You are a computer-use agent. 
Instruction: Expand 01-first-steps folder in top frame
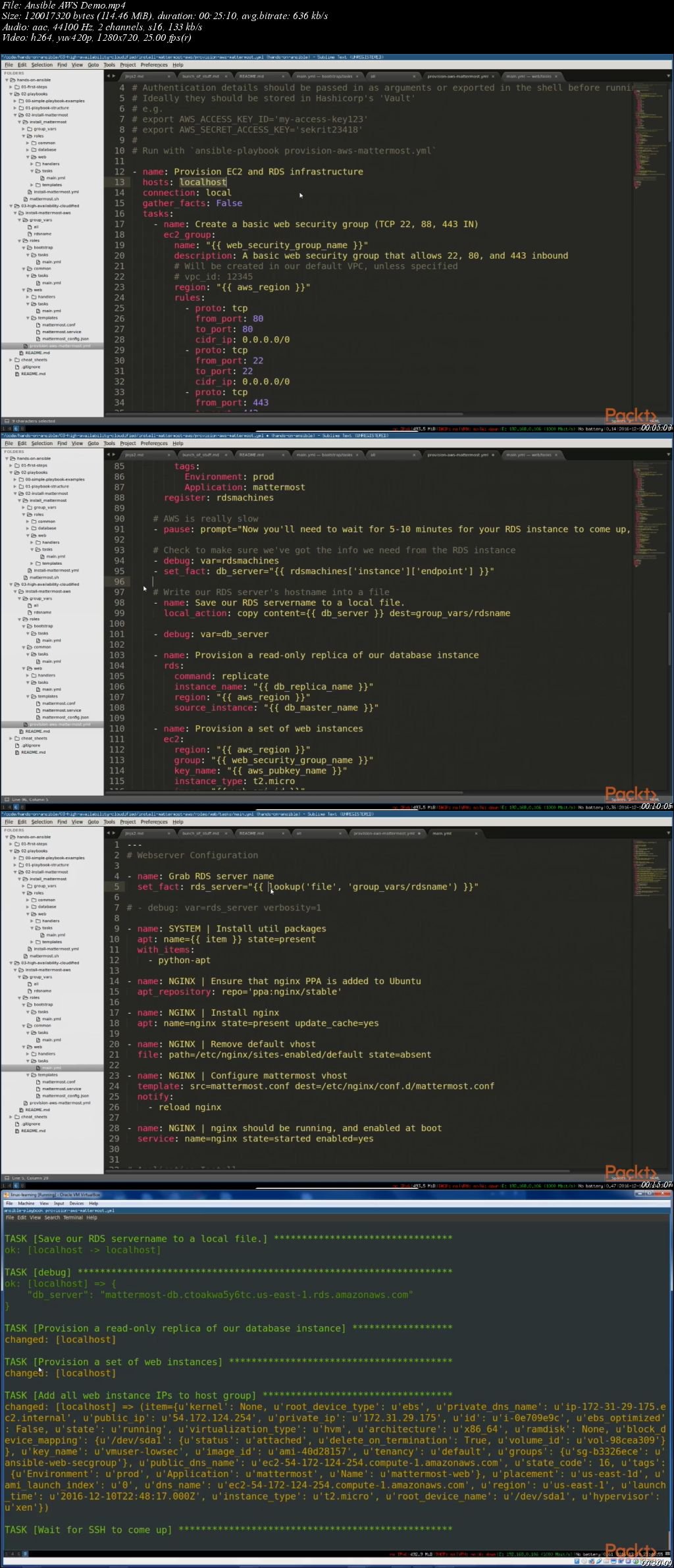pos(11,87)
